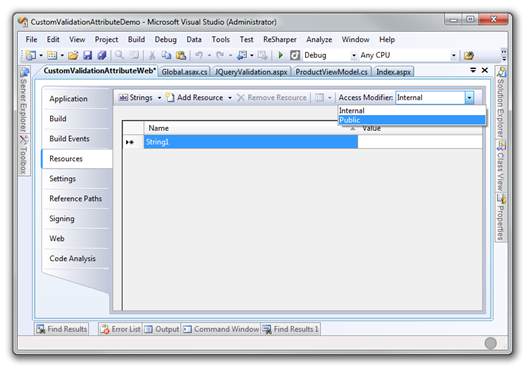The height and width of the screenshot is (370, 528).
Task: Switch to the Global.asax.cs tab
Action: point(184,72)
